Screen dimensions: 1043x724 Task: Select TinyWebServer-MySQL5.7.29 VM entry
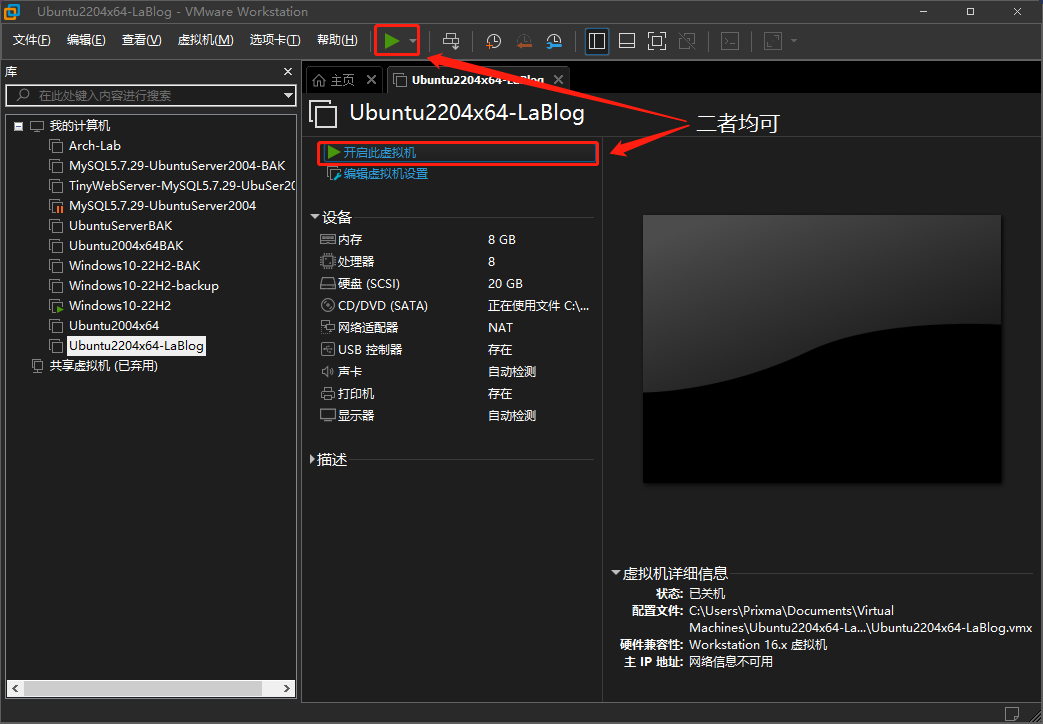point(182,186)
